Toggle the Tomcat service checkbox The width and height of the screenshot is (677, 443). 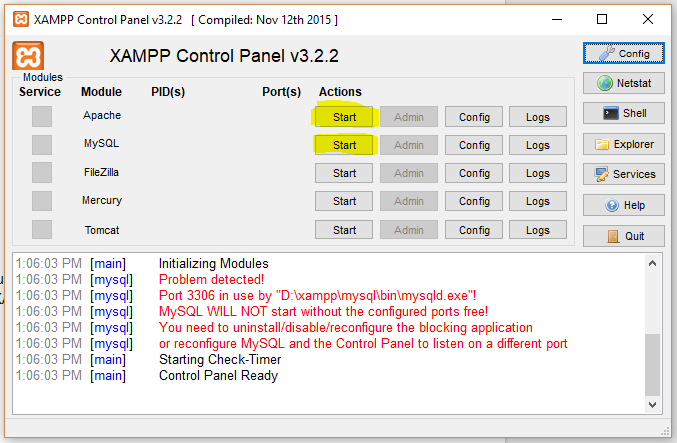point(42,229)
